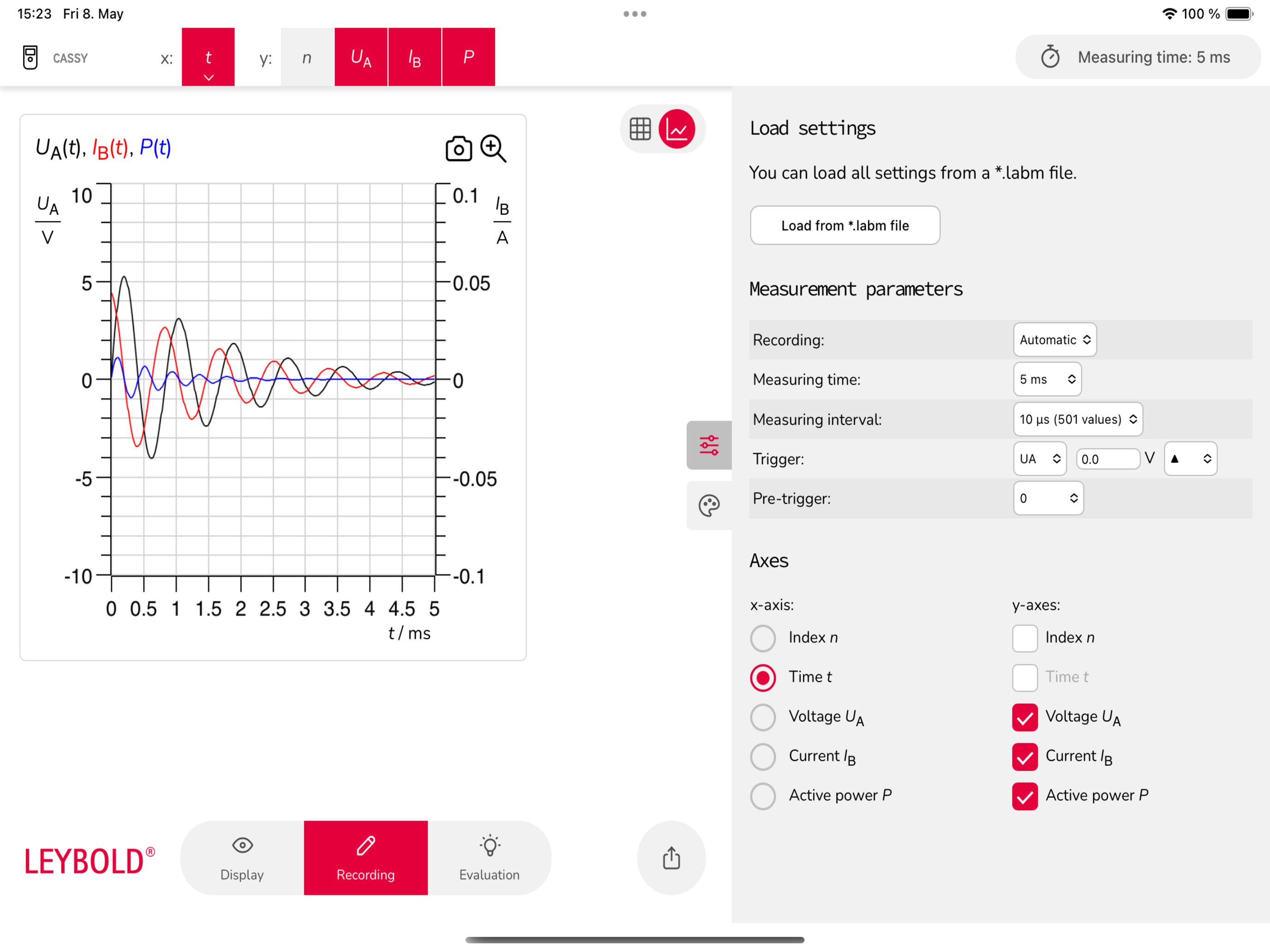The image size is (1270, 952).
Task: Tap the Measurement parameters heading
Action: [856, 289]
